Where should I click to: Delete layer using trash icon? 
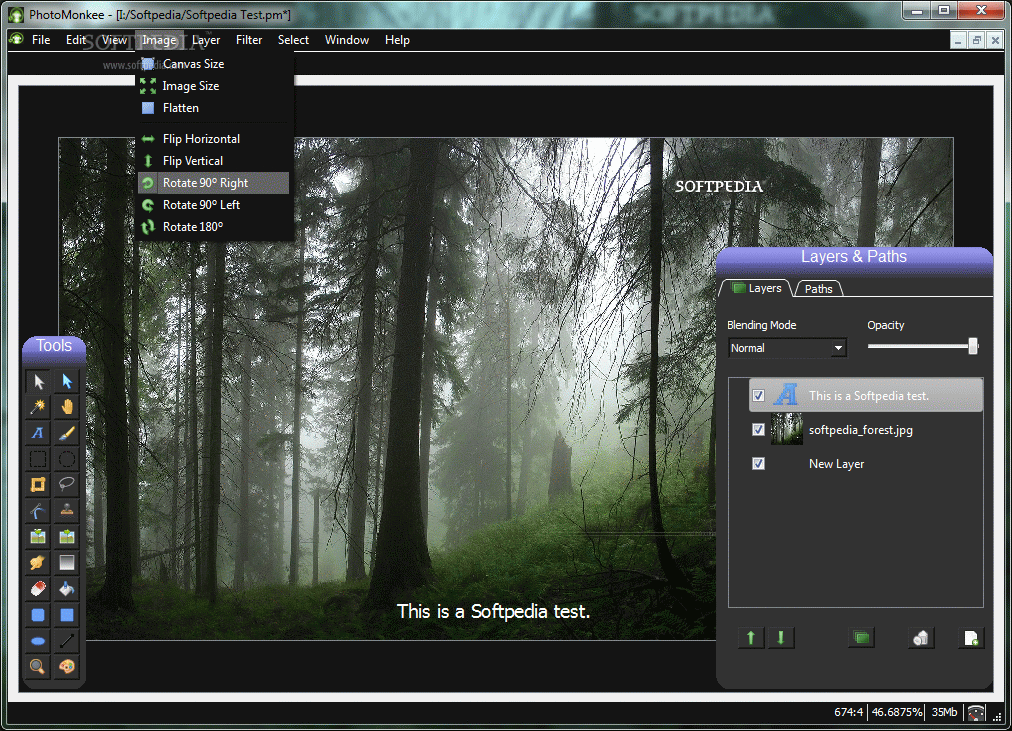pyautogui.click(x=920, y=638)
